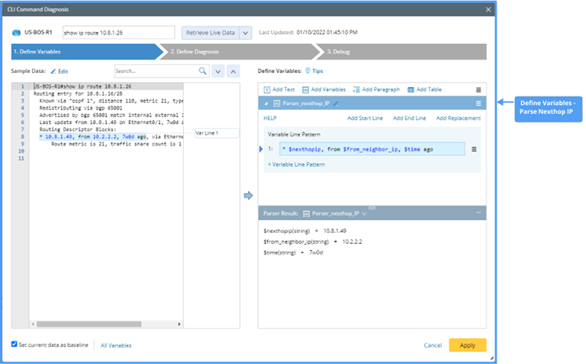Click Add Replacement
The width and height of the screenshot is (586, 364).
(458, 118)
